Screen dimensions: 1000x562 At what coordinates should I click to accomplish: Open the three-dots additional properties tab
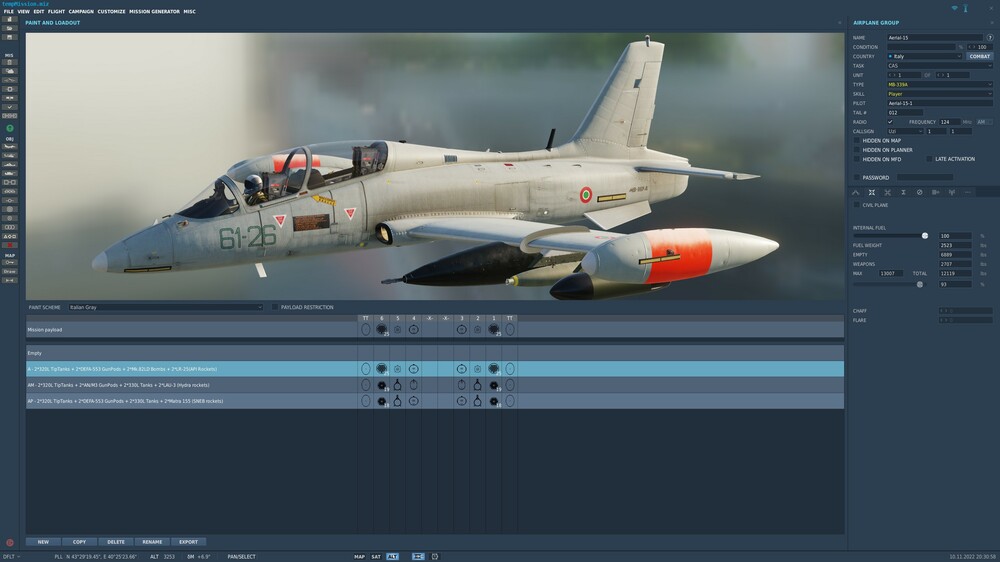967,193
